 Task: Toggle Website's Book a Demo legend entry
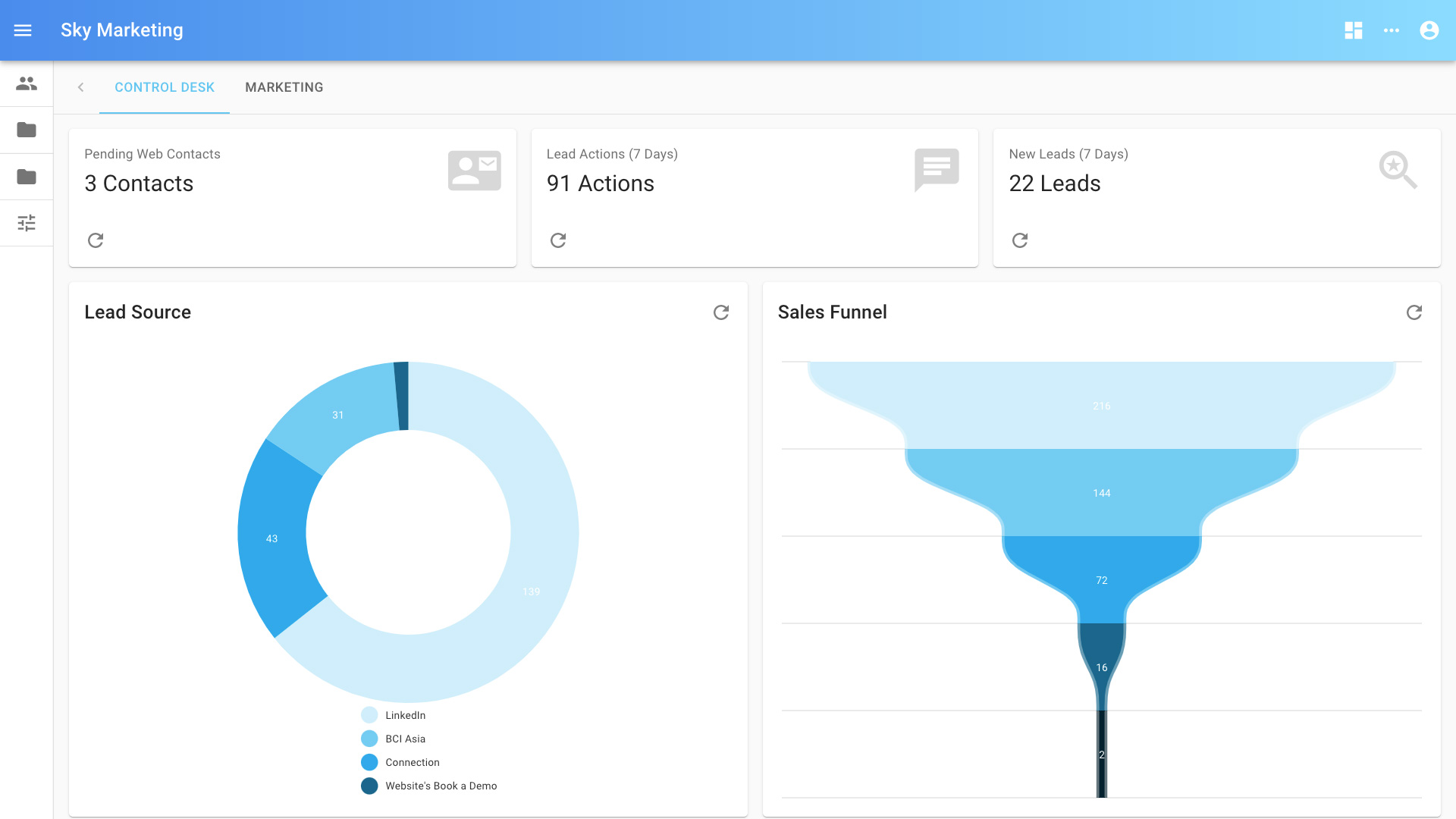[441, 786]
